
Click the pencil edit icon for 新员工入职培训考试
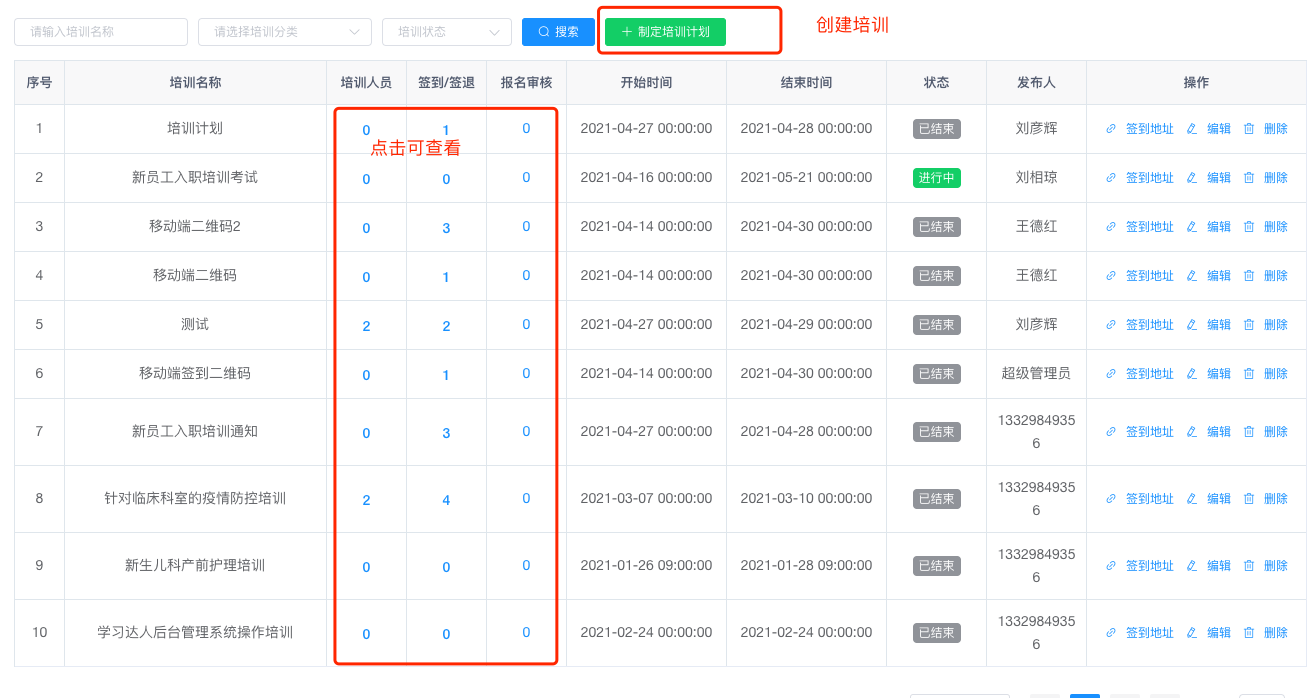coord(1191,178)
